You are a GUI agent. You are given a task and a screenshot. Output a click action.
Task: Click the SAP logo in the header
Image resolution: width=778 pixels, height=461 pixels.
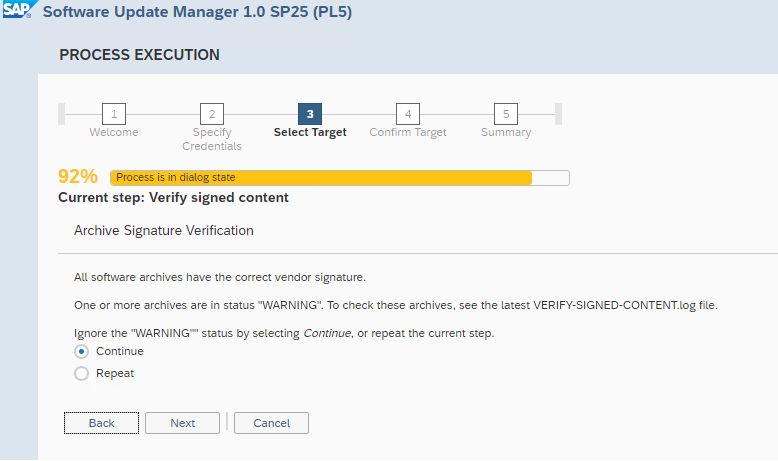18,12
